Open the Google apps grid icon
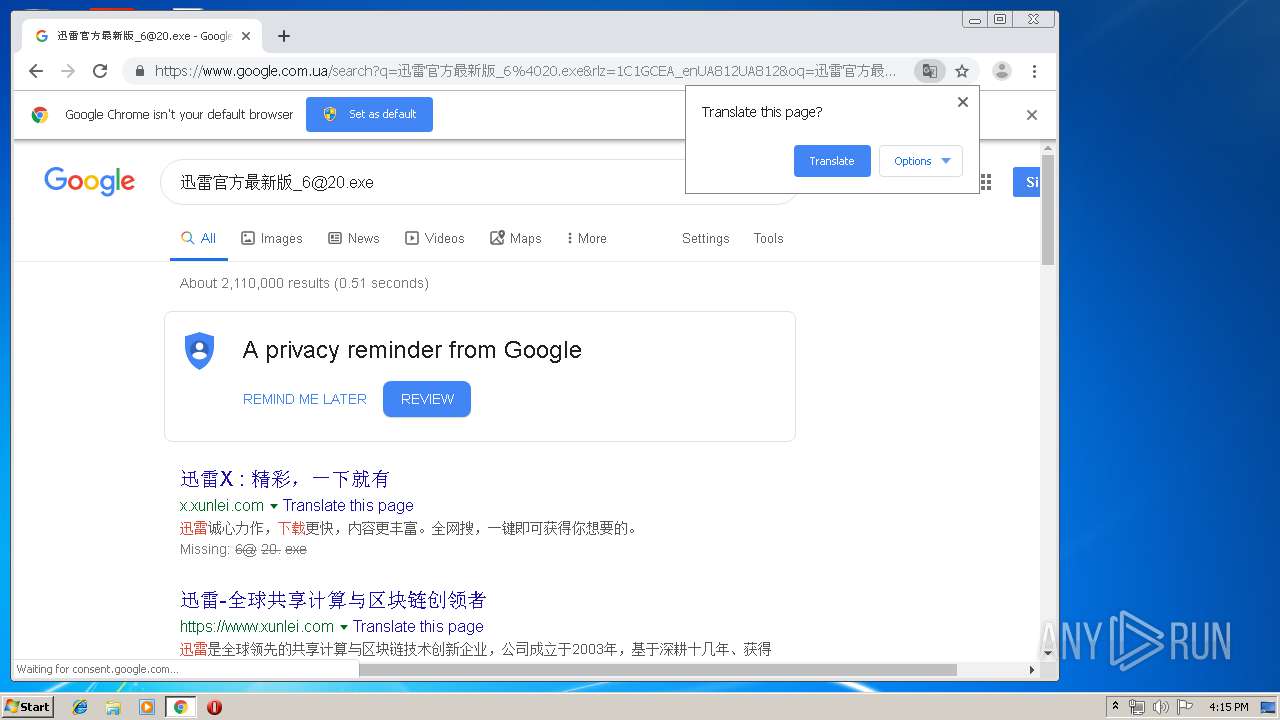The image size is (1280, 720). coord(986,182)
